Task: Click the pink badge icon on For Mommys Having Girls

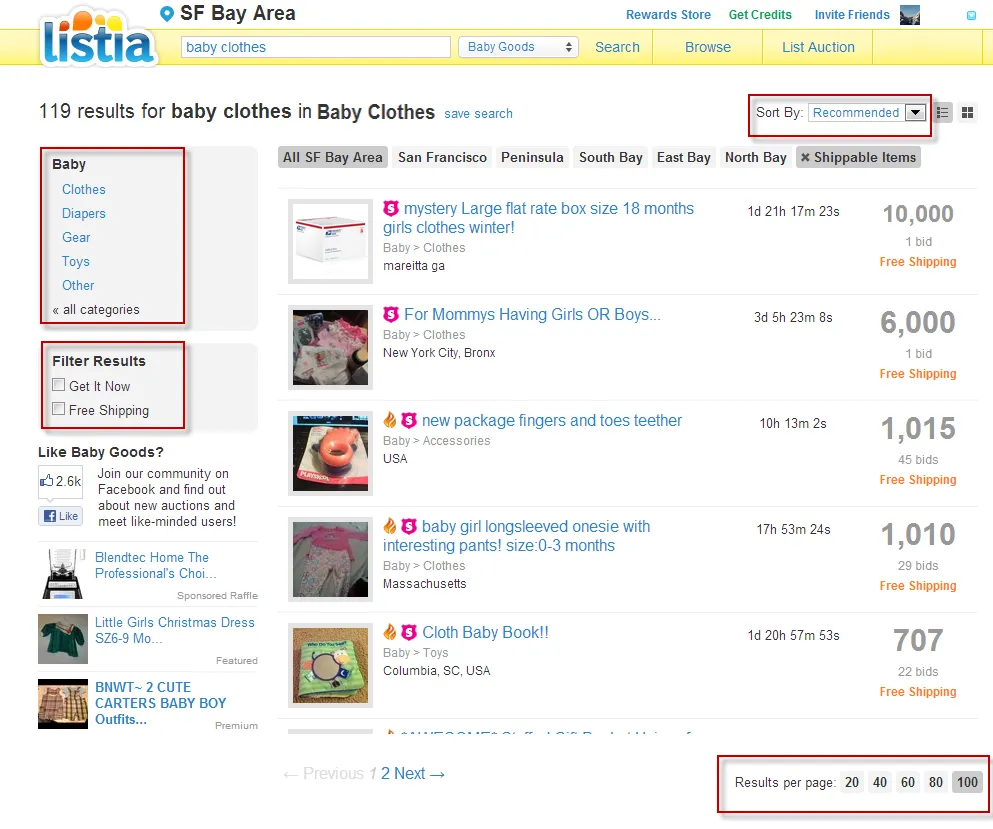Action: (x=391, y=313)
